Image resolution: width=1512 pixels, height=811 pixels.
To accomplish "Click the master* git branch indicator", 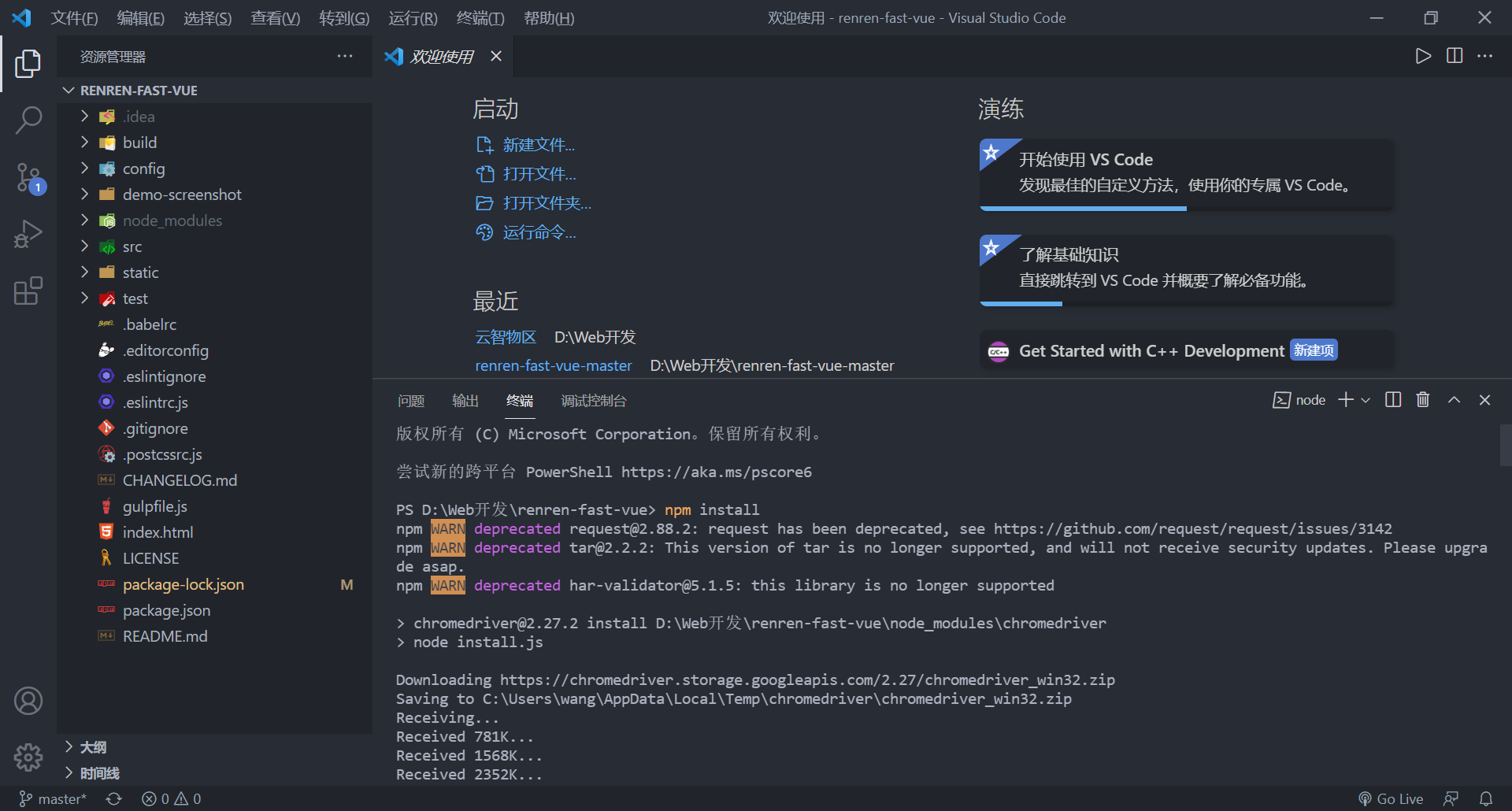I will tap(53, 798).
